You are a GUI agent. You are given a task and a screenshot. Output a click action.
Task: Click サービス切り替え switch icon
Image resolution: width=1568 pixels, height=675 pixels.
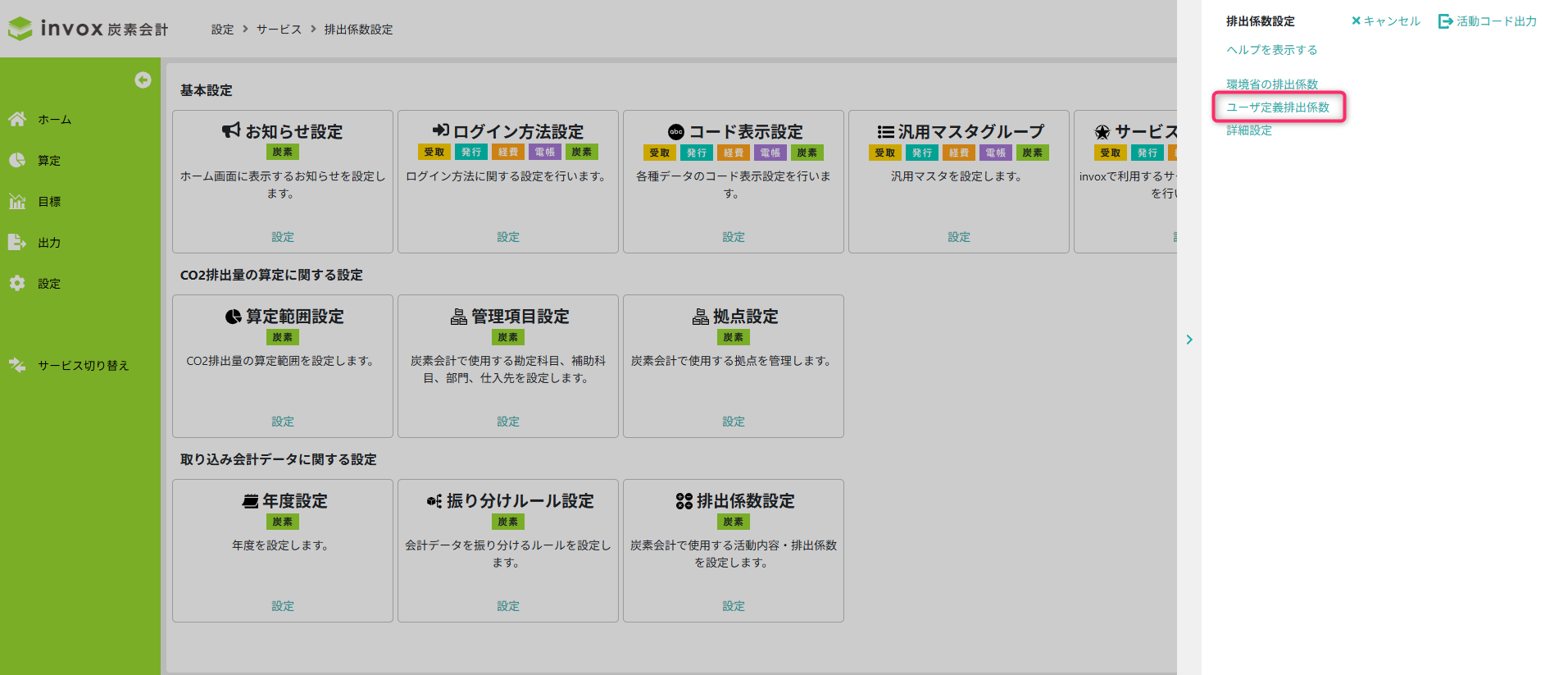click(x=17, y=366)
